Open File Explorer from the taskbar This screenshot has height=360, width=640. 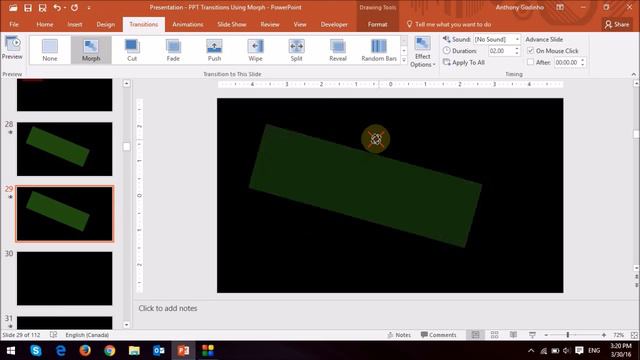point(134,350)
